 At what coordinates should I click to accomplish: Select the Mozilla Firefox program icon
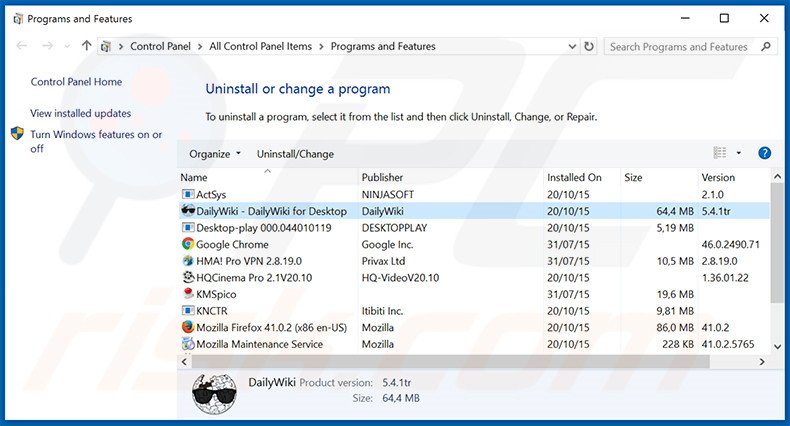coord(188,327)
